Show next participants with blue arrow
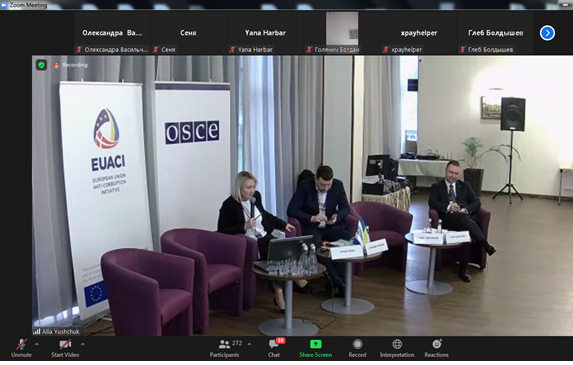Viewport: 573px width, 365px height. tap(547, 33)
